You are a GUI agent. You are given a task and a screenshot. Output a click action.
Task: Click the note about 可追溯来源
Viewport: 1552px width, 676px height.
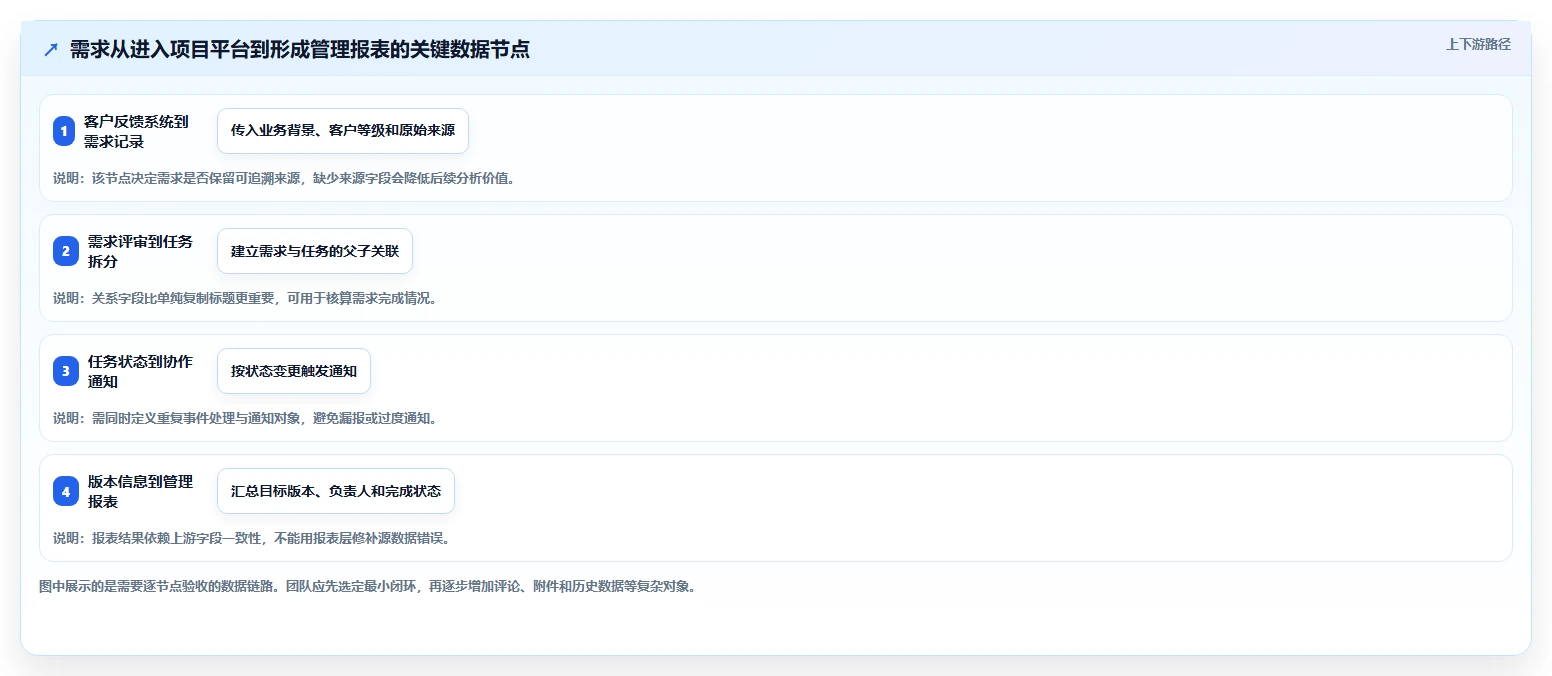coord(284,178)
